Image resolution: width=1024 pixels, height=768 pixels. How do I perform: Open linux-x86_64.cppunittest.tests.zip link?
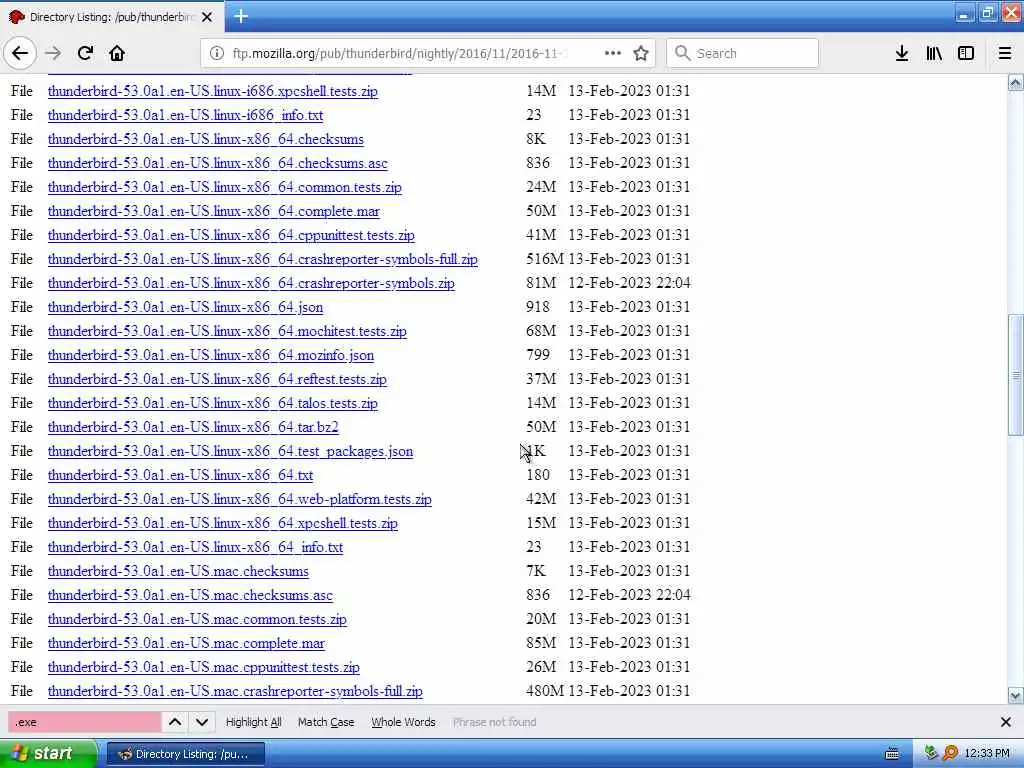[x=231, y=235]
